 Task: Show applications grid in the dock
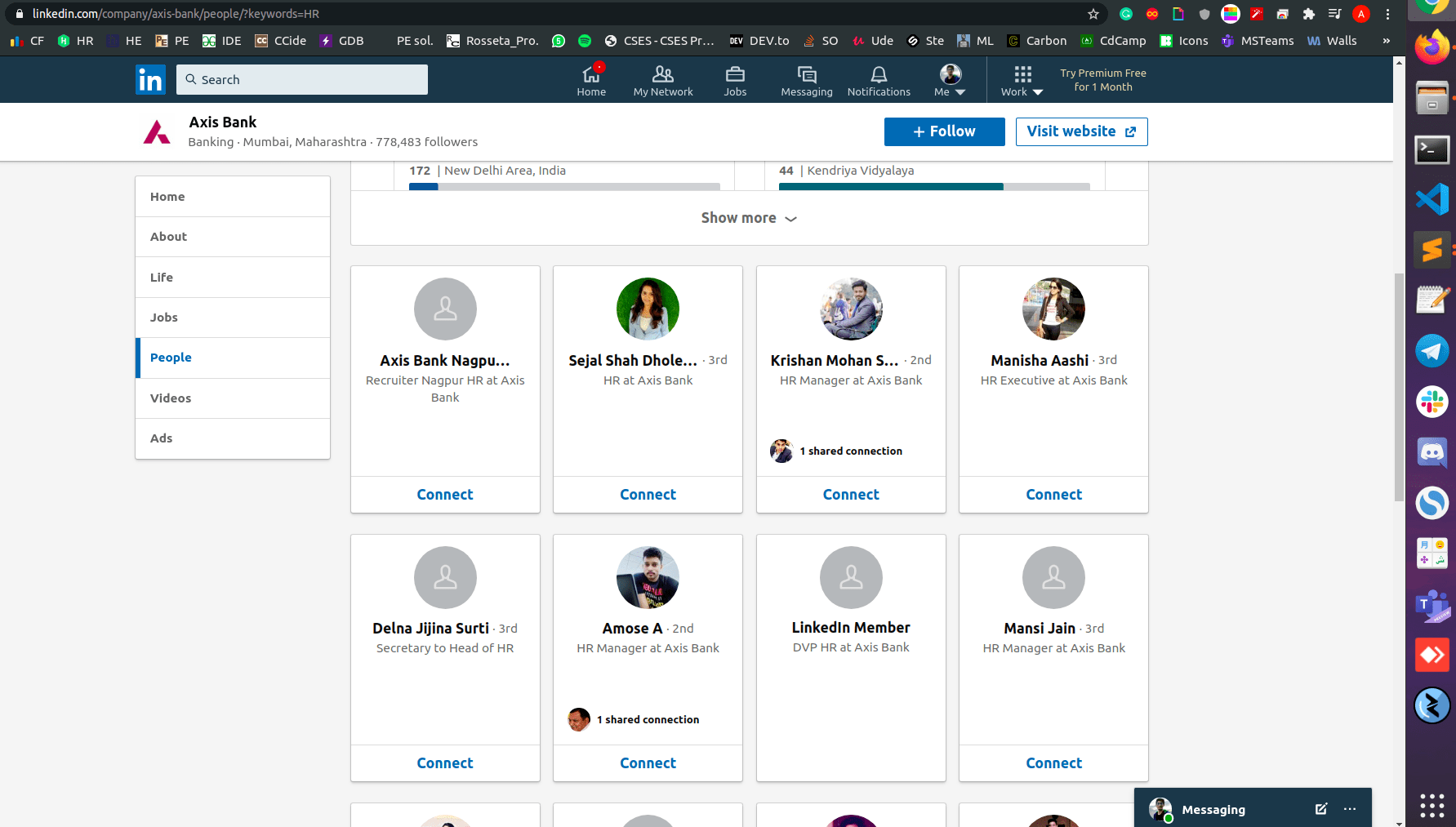[x=1432, y=806]
